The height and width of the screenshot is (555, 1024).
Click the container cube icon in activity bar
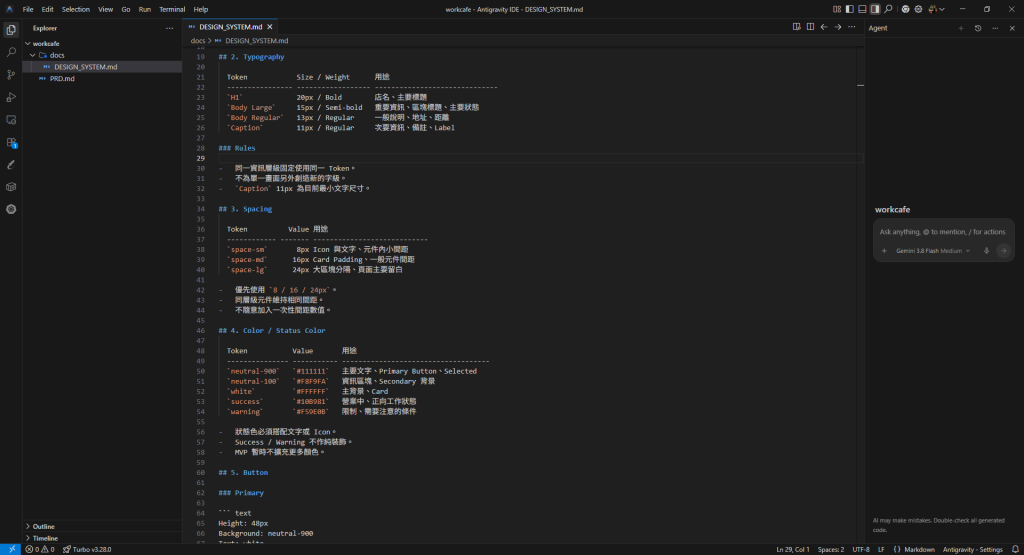click(x=11, y=187)
